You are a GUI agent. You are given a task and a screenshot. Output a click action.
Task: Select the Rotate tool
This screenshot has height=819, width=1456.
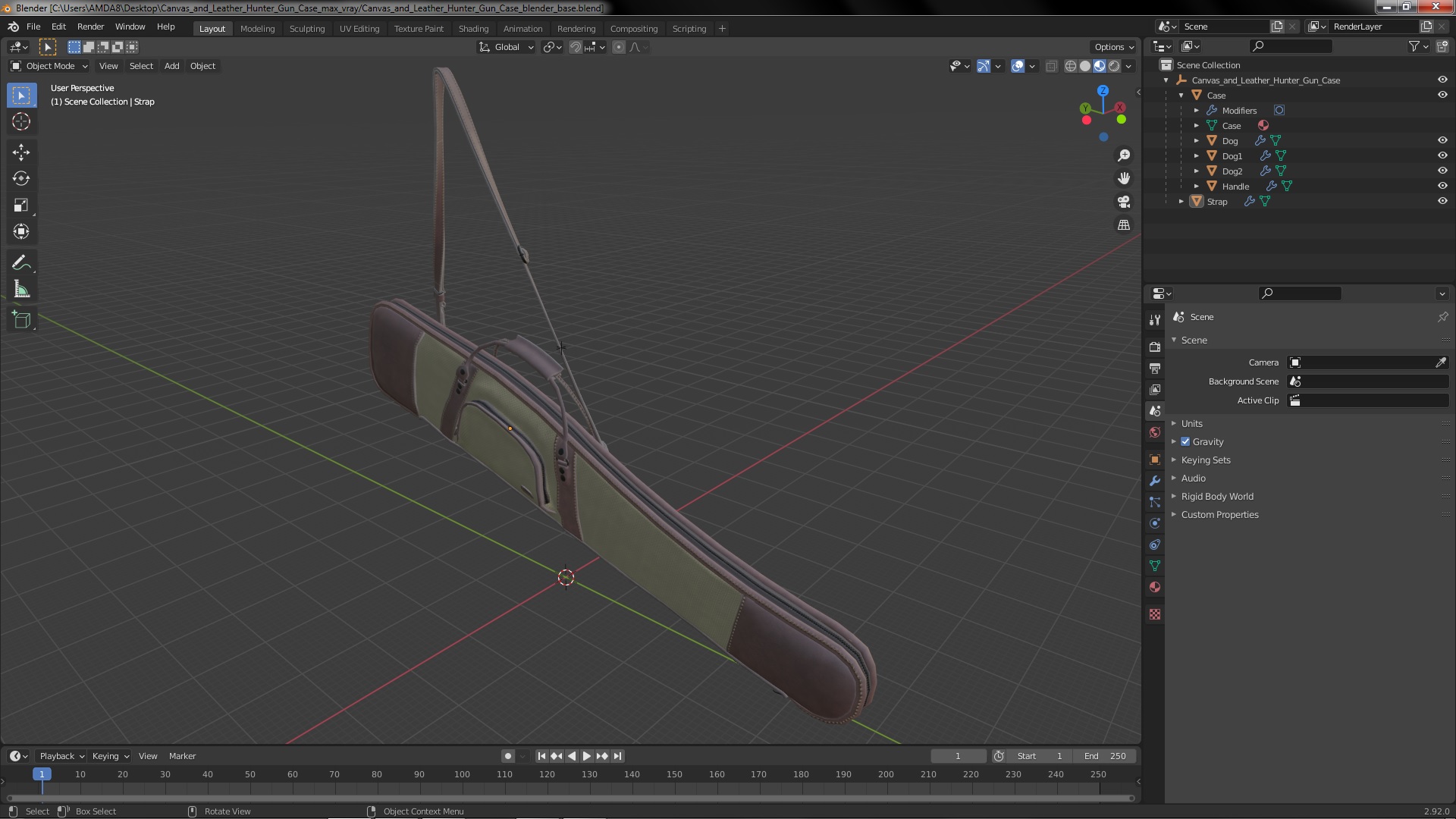click(x=21, y=179)
